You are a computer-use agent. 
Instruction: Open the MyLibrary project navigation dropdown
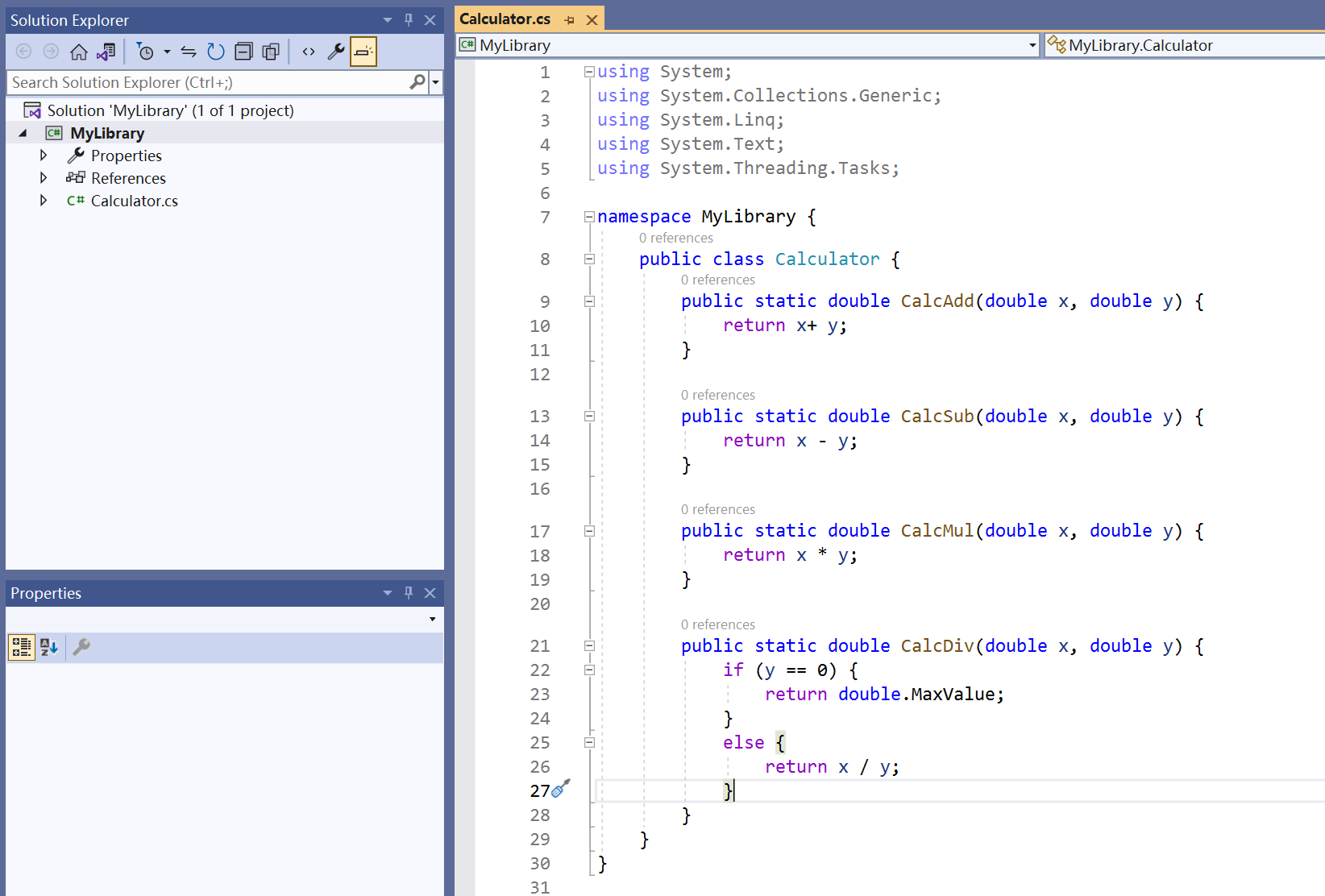click(x=1032, y=45)
